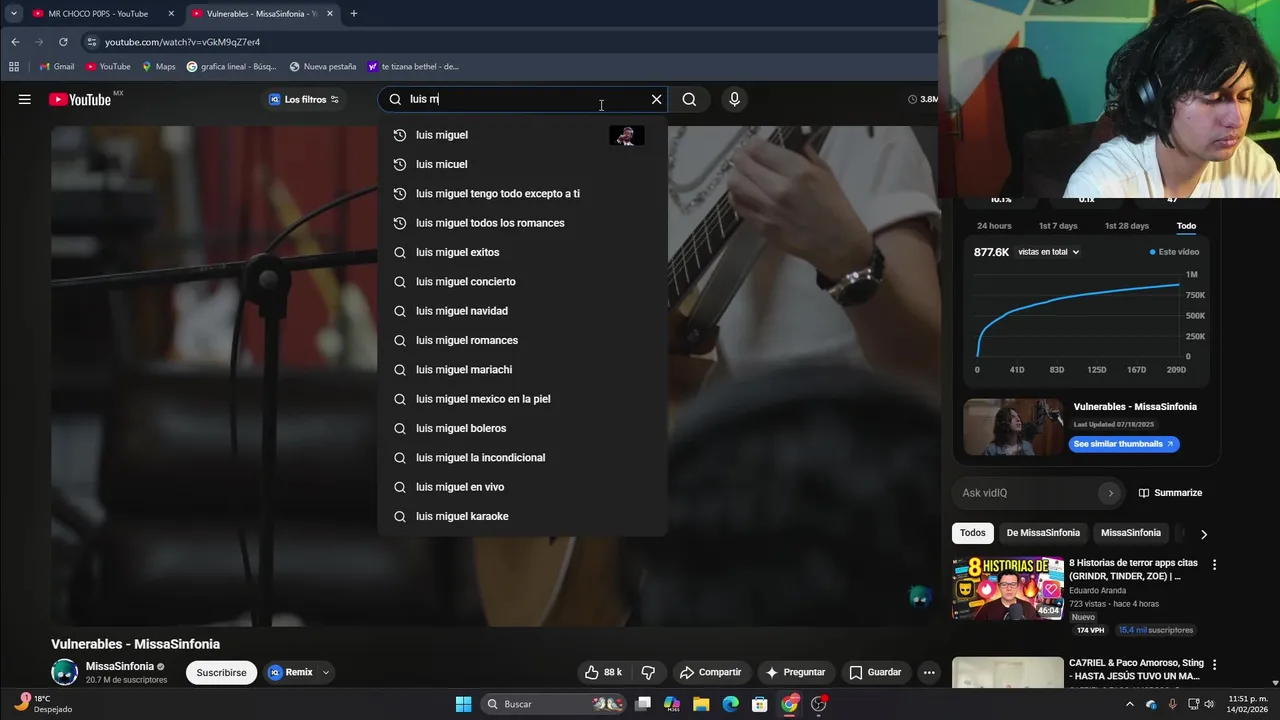Pick suggestion luis miguel boleros

click(522, 428)
